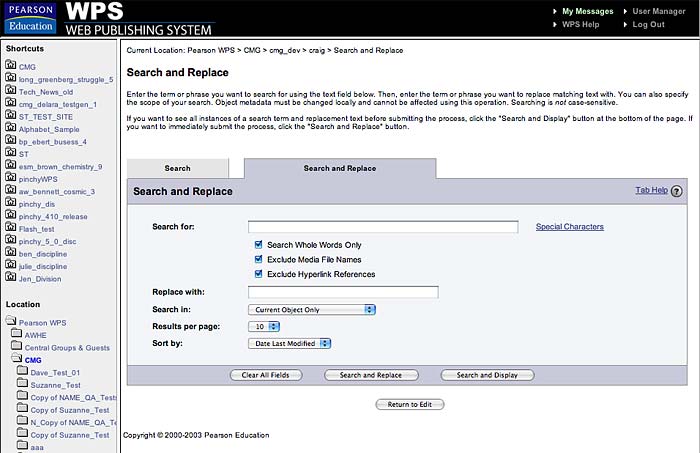The width and height of the screenshot is (700, 453).
Task: Click the Search for text field
Action: point(383,227)
